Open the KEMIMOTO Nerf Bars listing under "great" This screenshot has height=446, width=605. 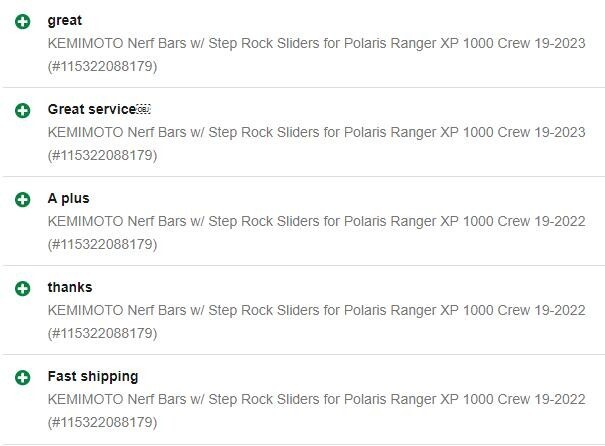pyautogui.click(x=316, y=43)
